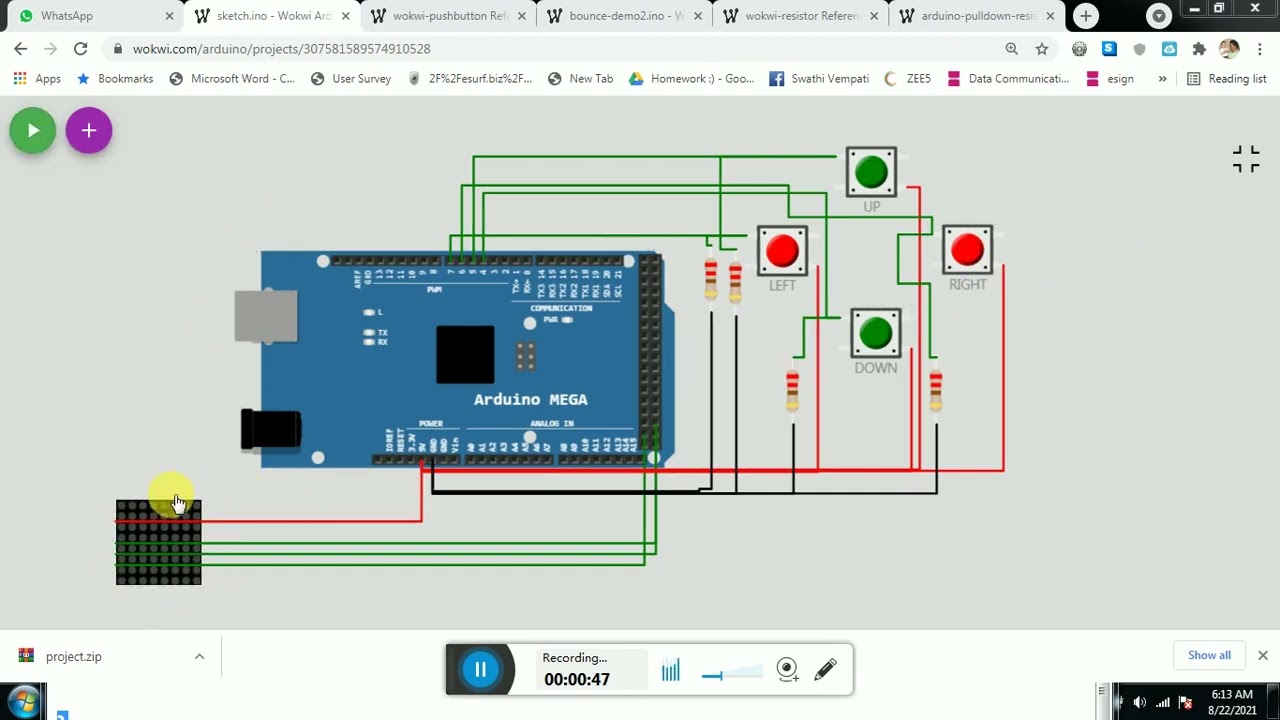
Task: Pause the screen recording
Action: point(480,670)
